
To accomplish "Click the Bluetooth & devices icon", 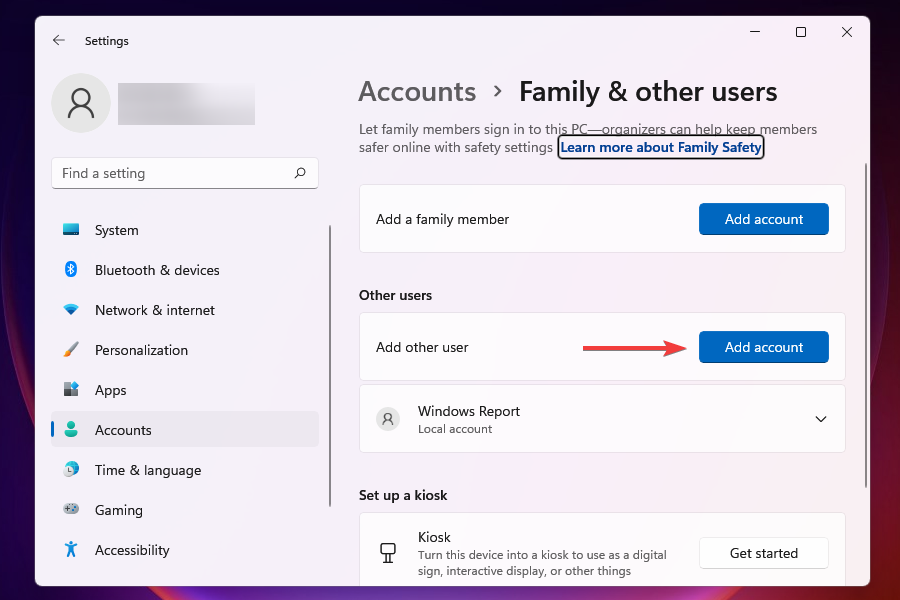I will click(x=71, y=270).
